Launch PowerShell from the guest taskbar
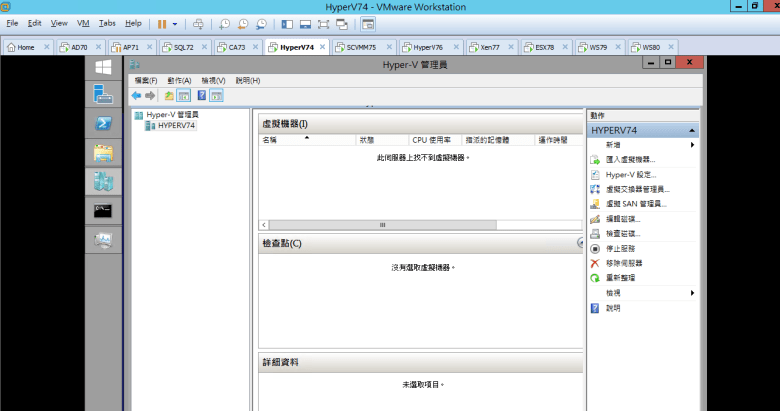 click(103, 123)
